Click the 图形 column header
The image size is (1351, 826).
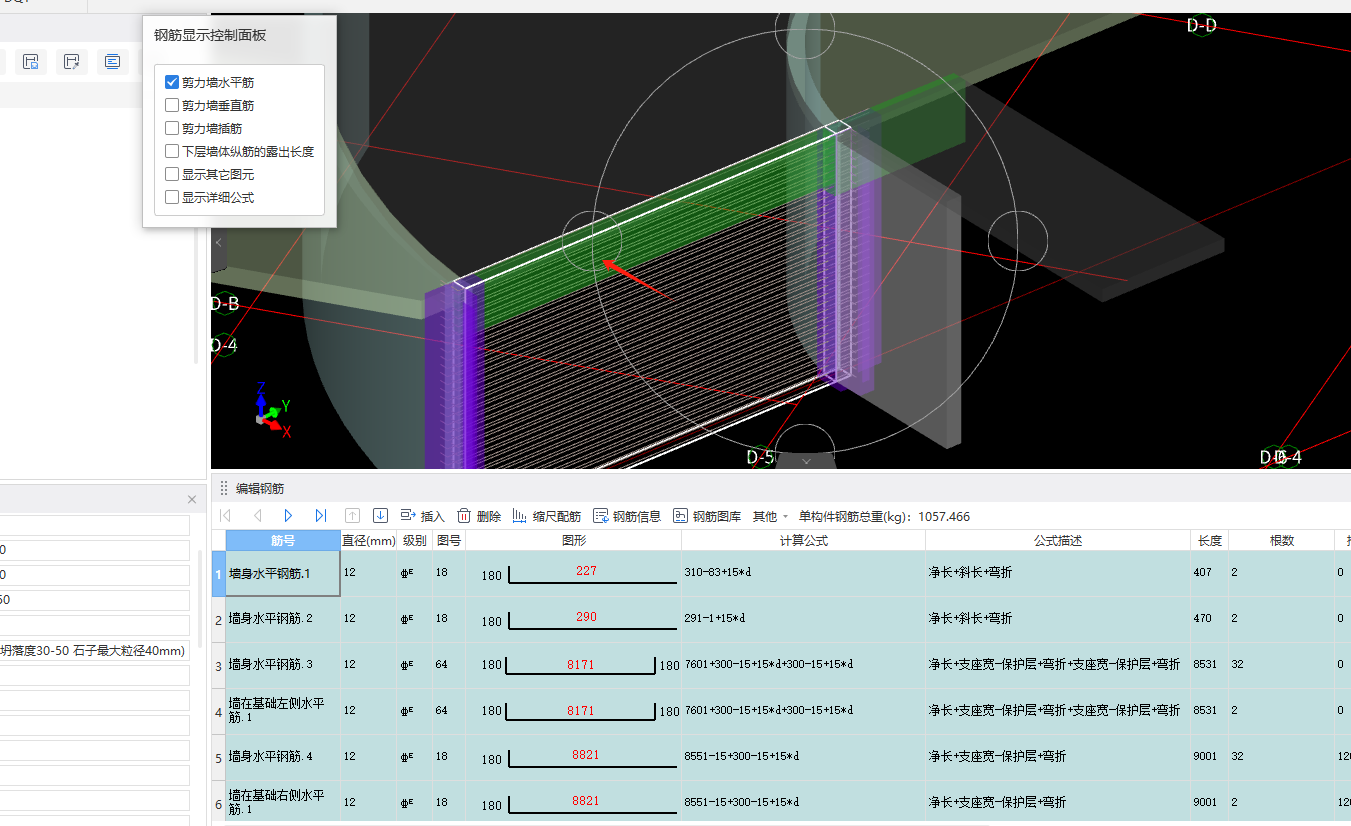pyautogui.click(x=574, y=540)
